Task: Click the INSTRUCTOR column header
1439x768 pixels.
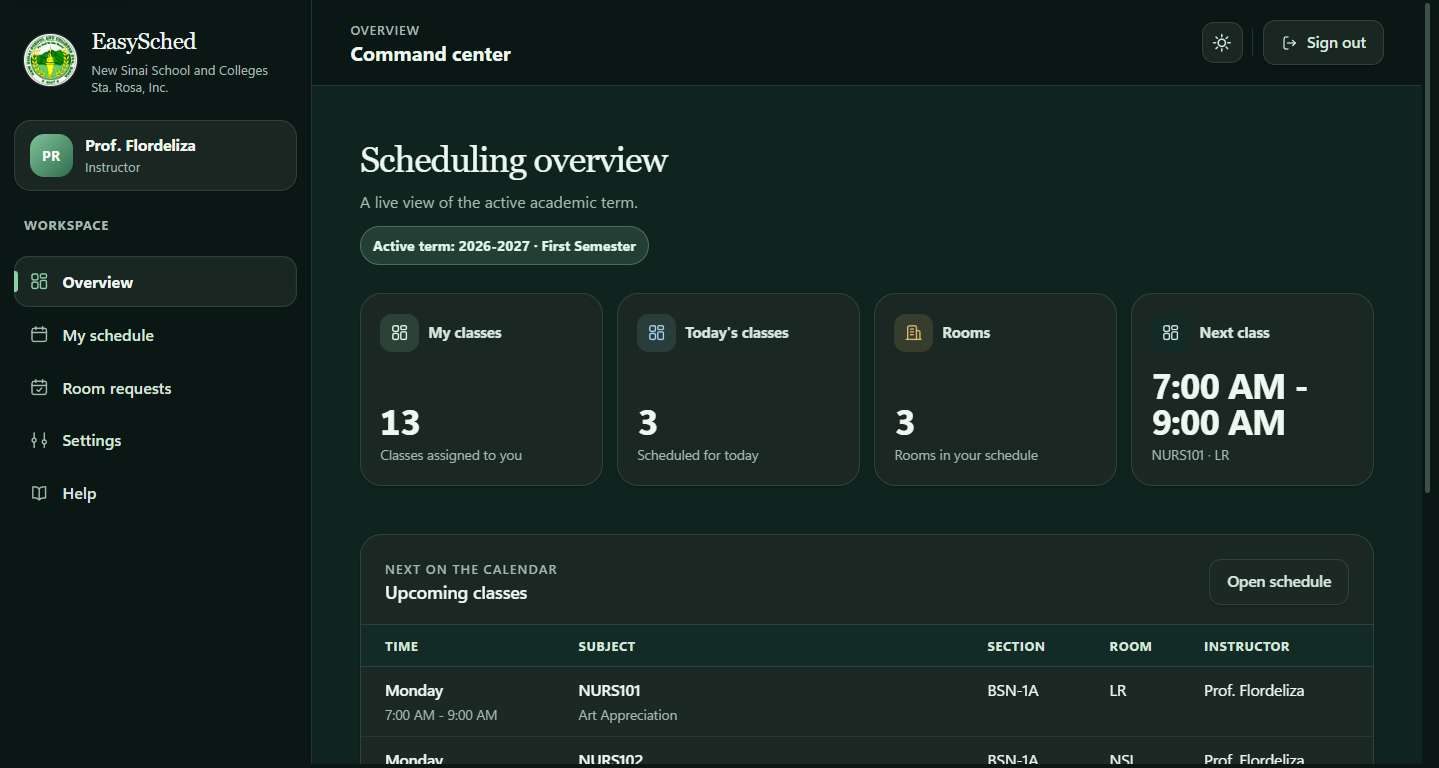Action: click(1247, 646)
